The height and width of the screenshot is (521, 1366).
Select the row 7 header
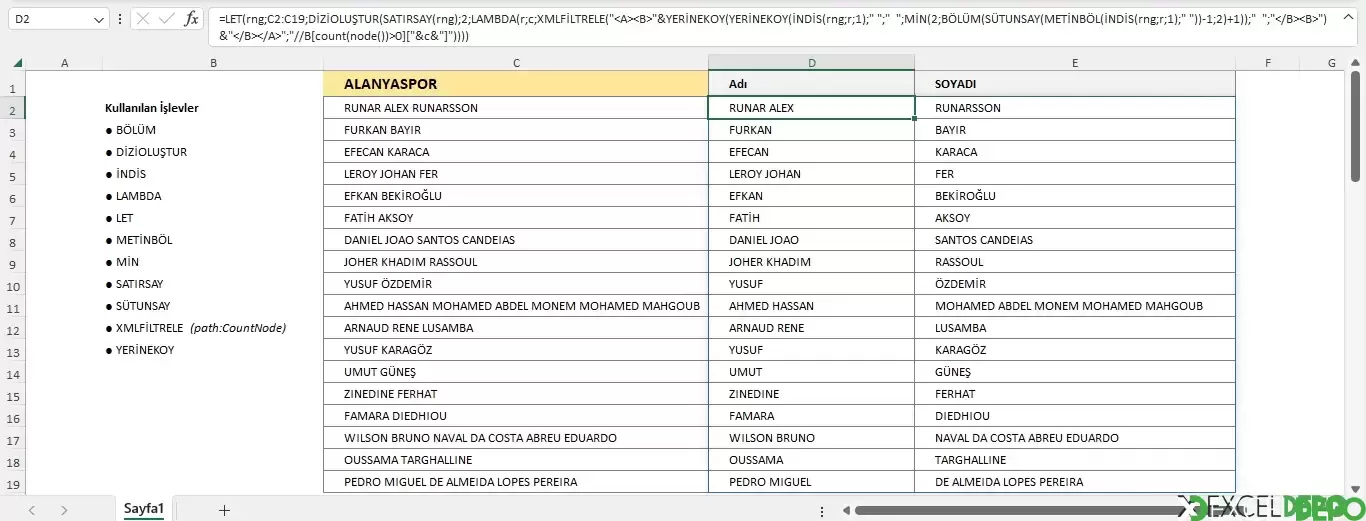click(13, 221)
